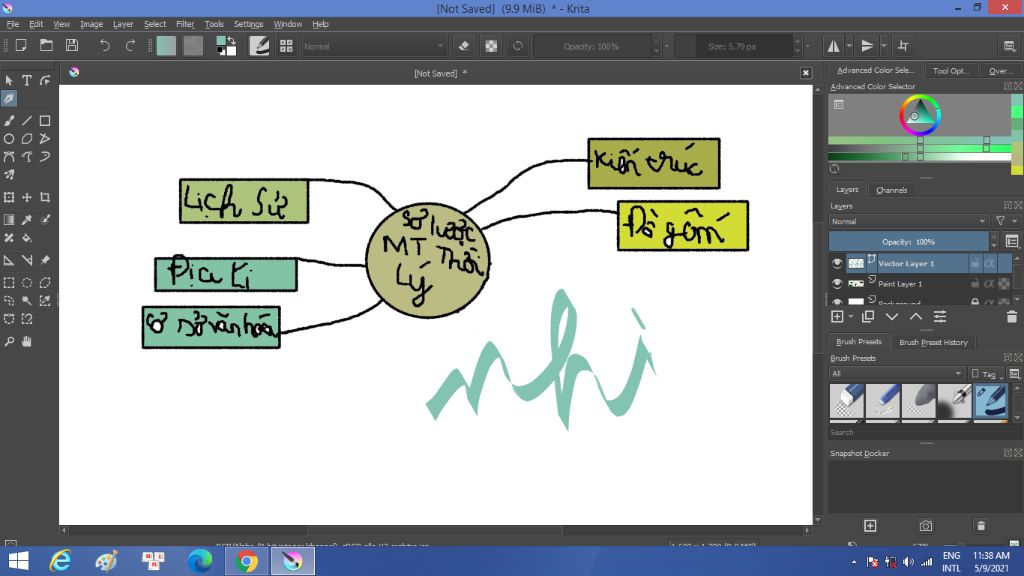Toggle lock on Vector Layer 1
Image resolution: width=1024 pixels, height=576 pixels.
tap(975, 263)
